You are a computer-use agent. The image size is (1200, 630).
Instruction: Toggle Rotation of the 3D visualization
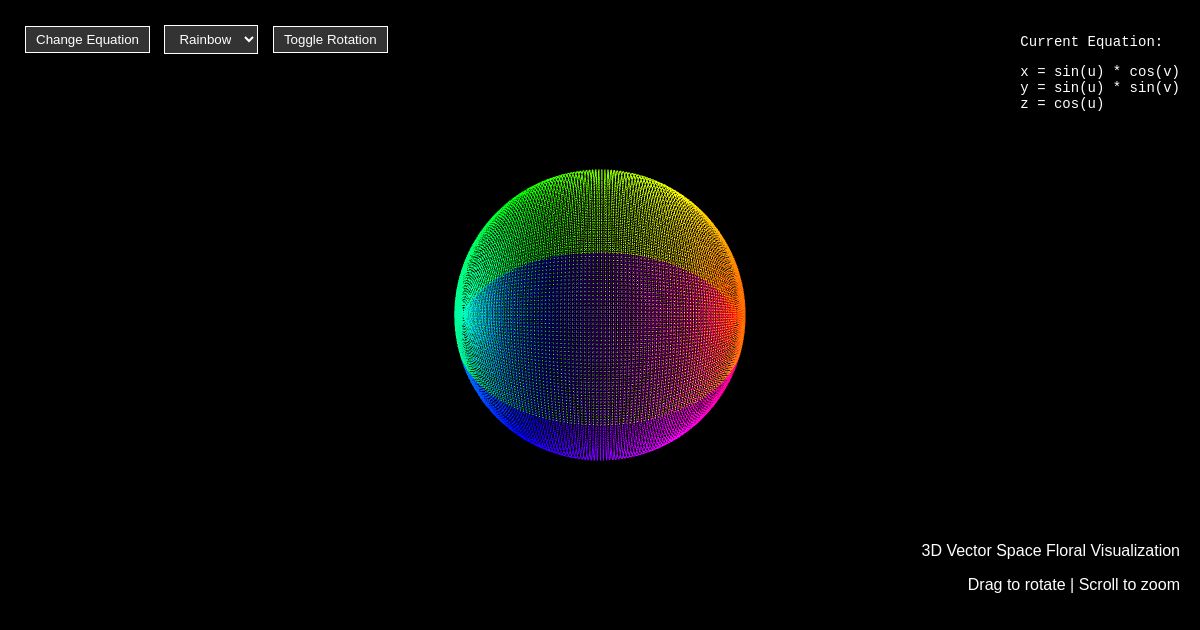[x=330, y=39]
